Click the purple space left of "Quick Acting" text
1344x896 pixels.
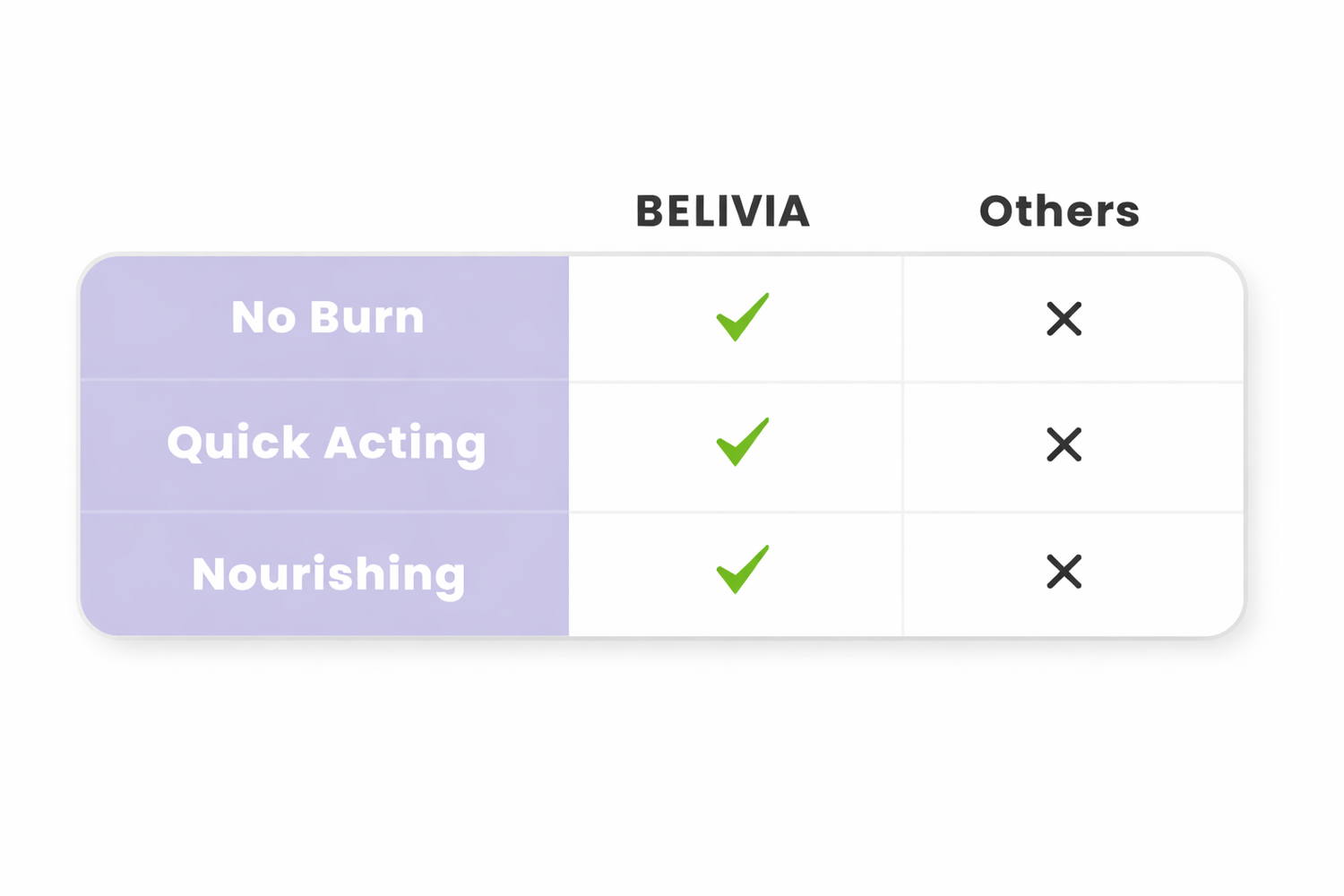(x=121, y=443)
